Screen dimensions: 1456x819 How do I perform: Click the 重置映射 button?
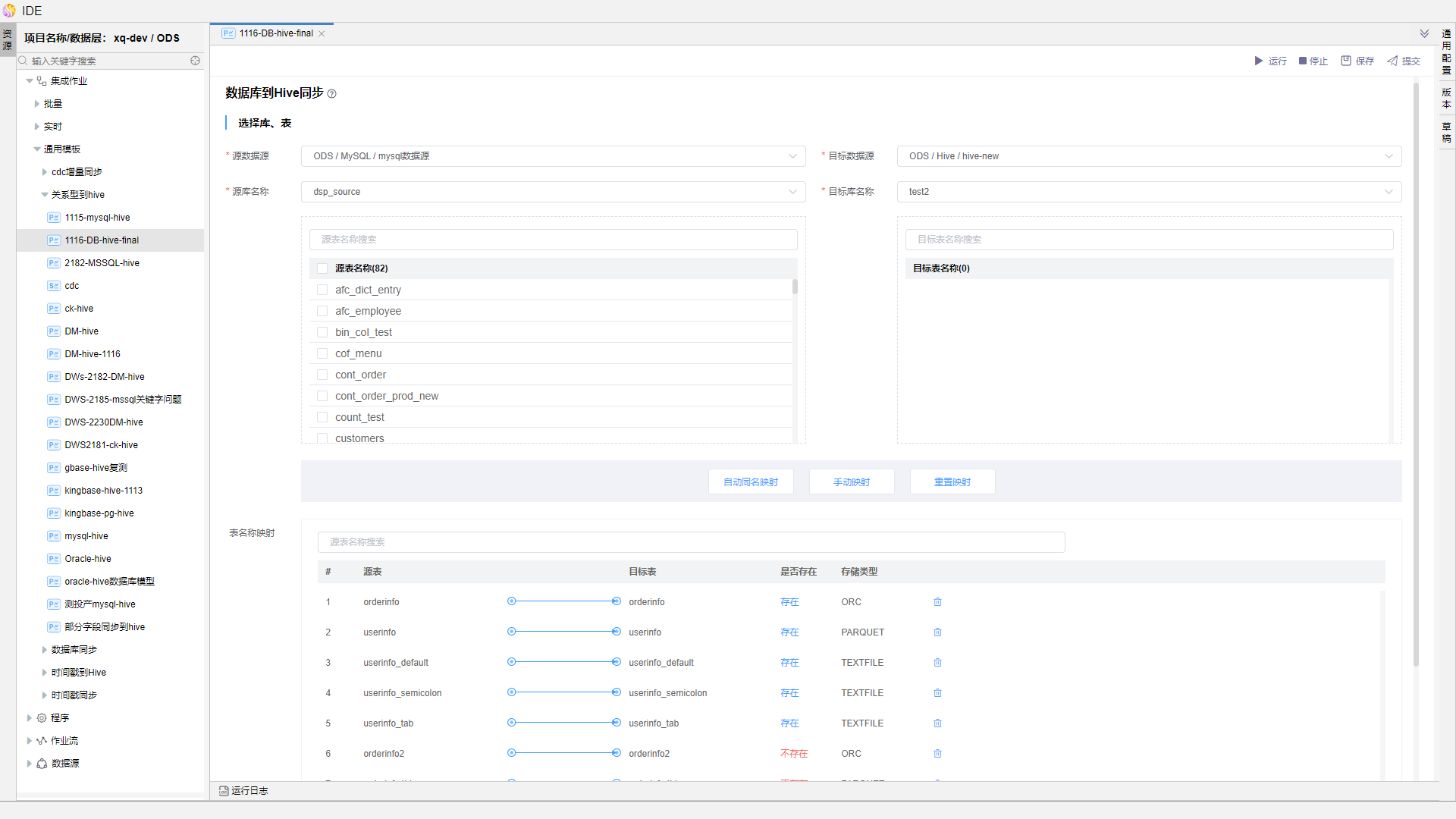pos(952,482)
